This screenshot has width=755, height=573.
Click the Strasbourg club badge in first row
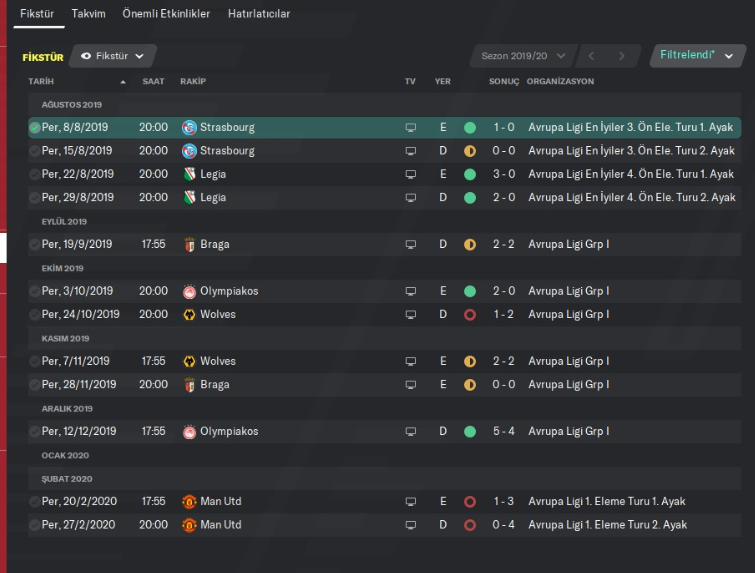click(x=189, y=128)
